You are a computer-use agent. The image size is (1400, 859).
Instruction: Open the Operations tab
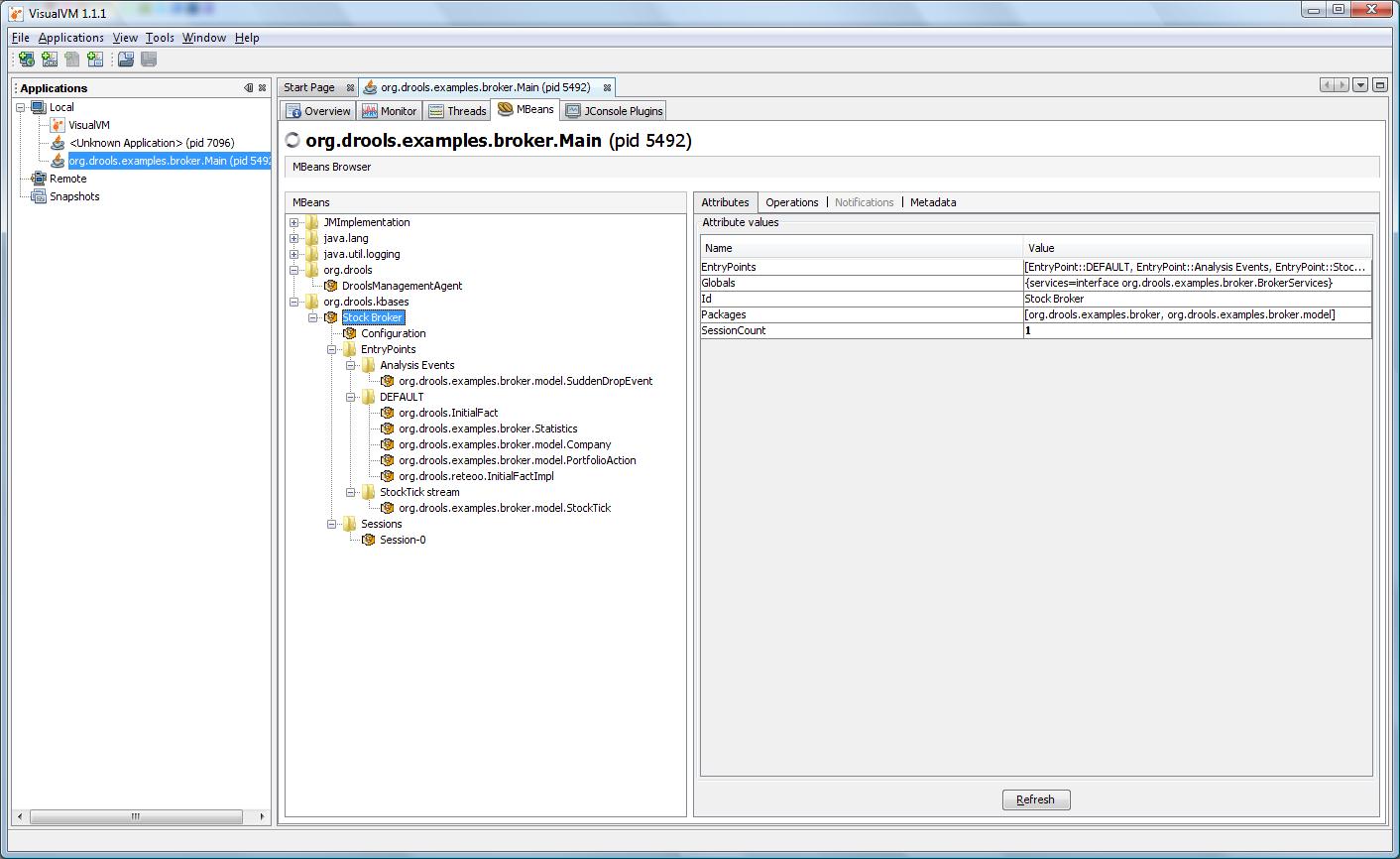[792, 202]
